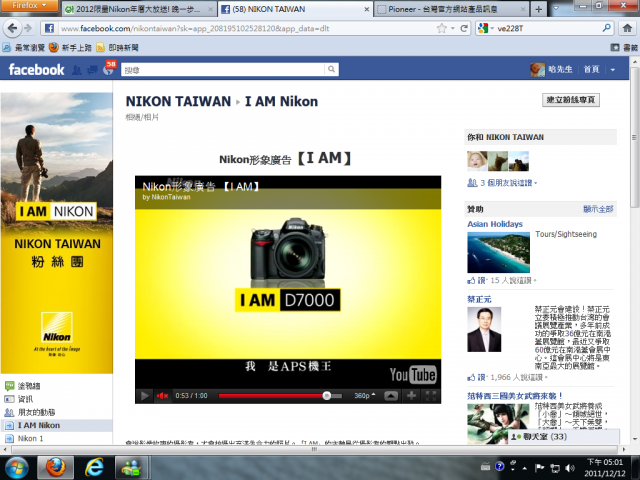The width and height of the screenshot is (640, 480).
Task: Open the 新手上路 bookmark
Action: [x=70, y=48]
